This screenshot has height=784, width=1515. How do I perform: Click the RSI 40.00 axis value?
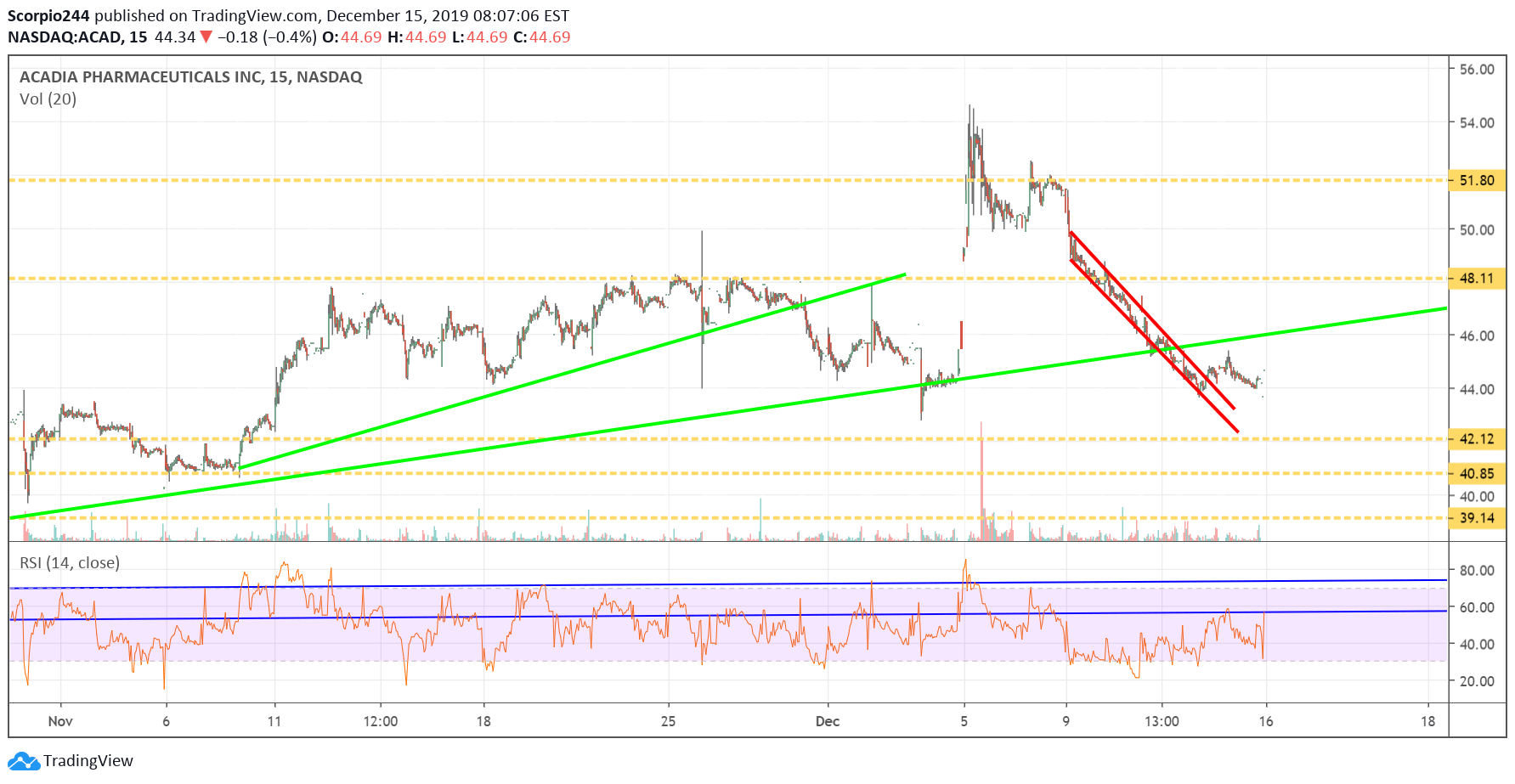tap(1477, 645)
